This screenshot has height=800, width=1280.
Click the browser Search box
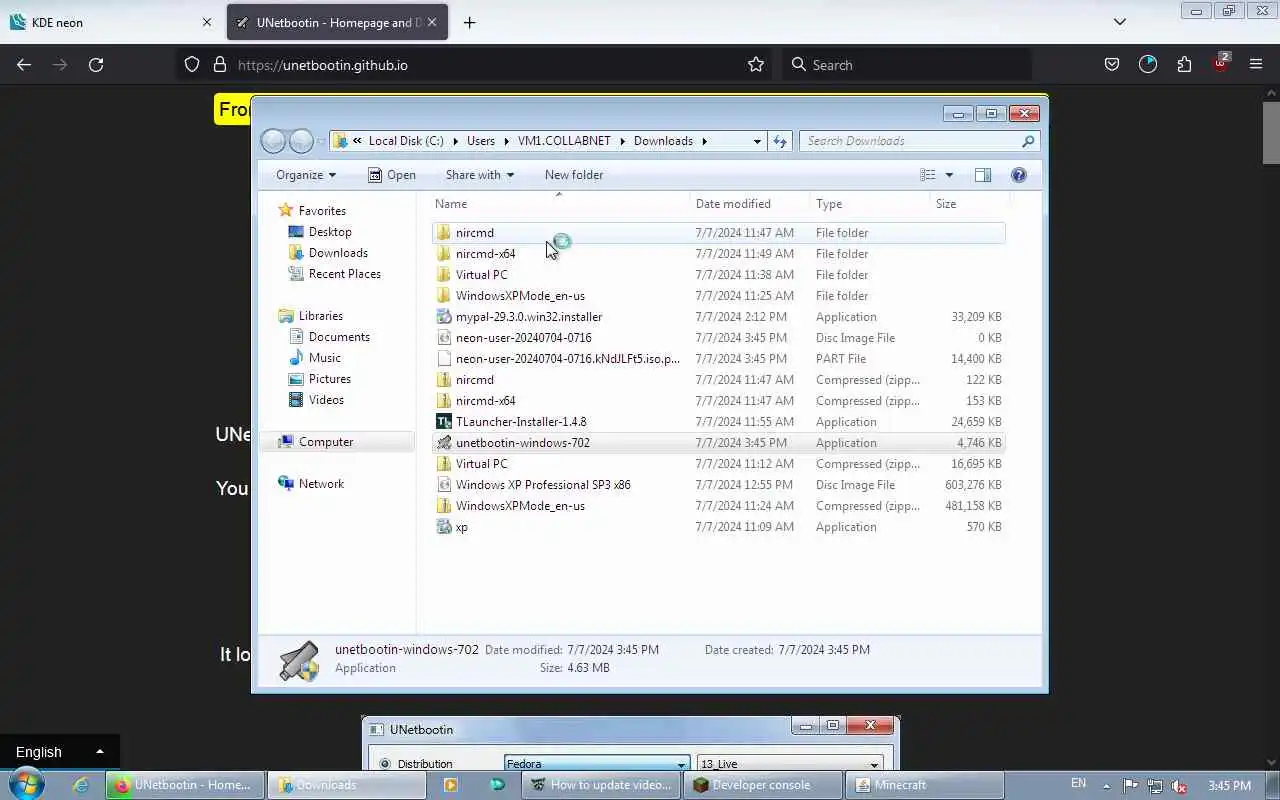[x=907, y=65]
